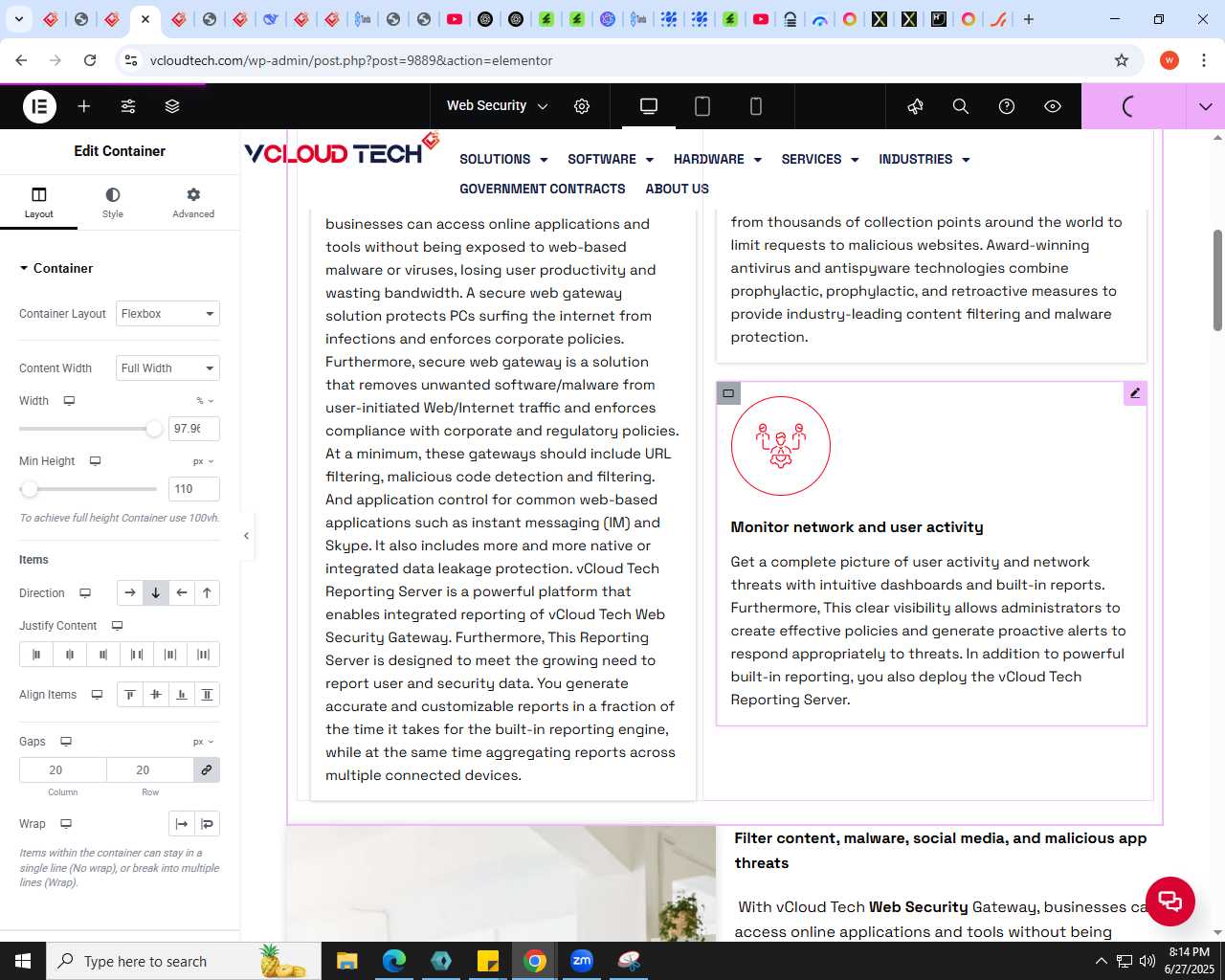
Task: Preview changes with the eye icon
Action: coord(1053,106)
